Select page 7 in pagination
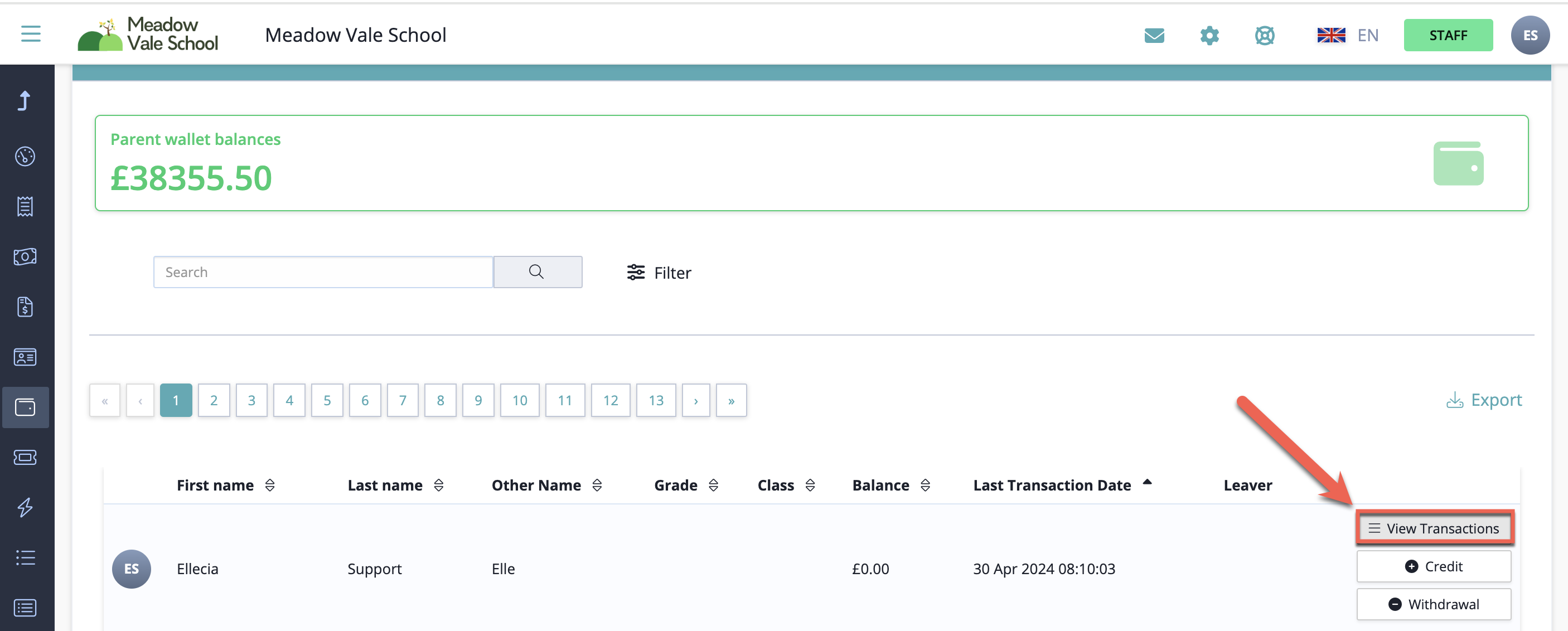Viewport: 1568px width, 631px height. [403, 400]
